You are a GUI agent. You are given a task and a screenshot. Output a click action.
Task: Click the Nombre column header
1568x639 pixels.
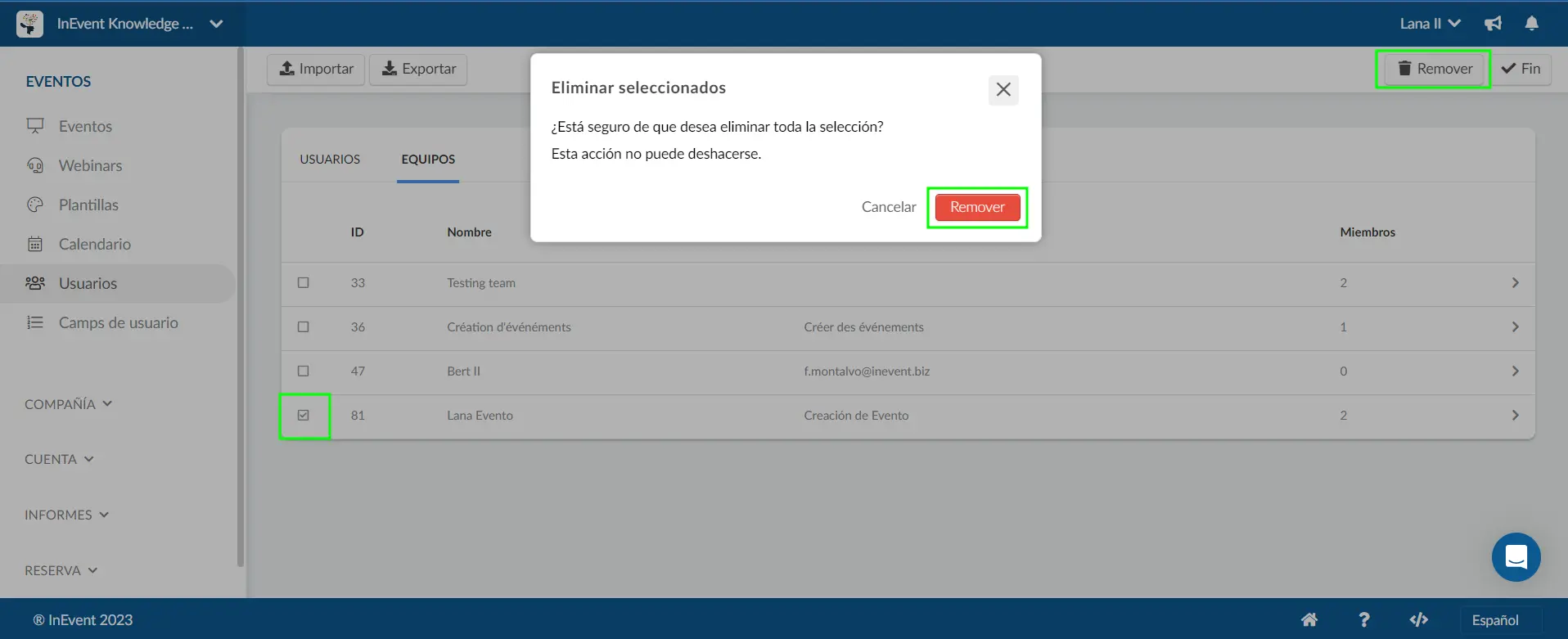coord(469,232)
